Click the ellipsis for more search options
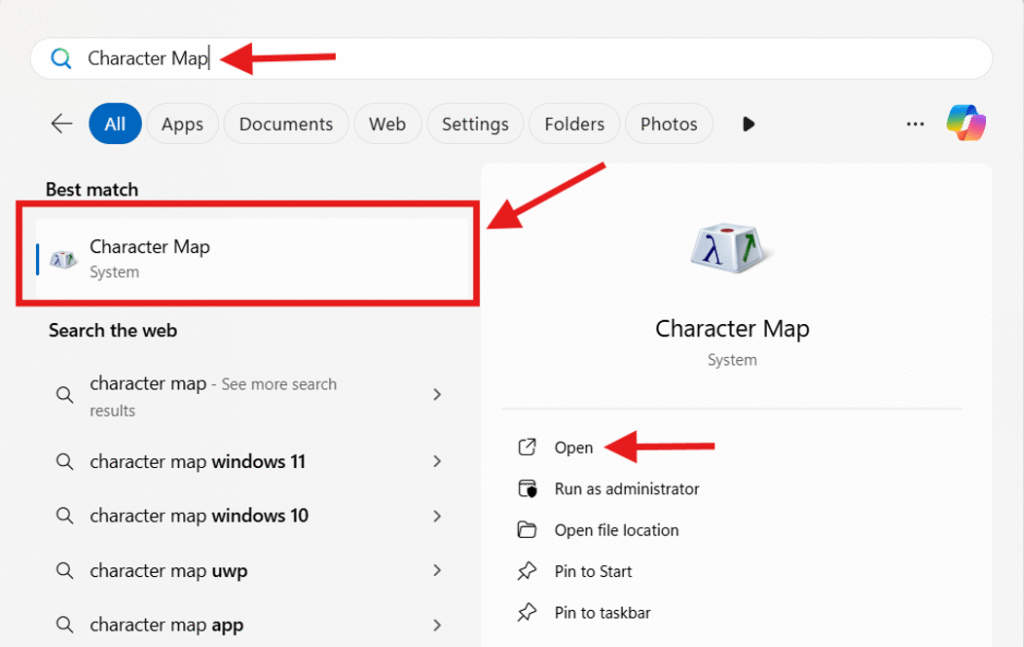1024x647 pixels. [x=915, y=123]
